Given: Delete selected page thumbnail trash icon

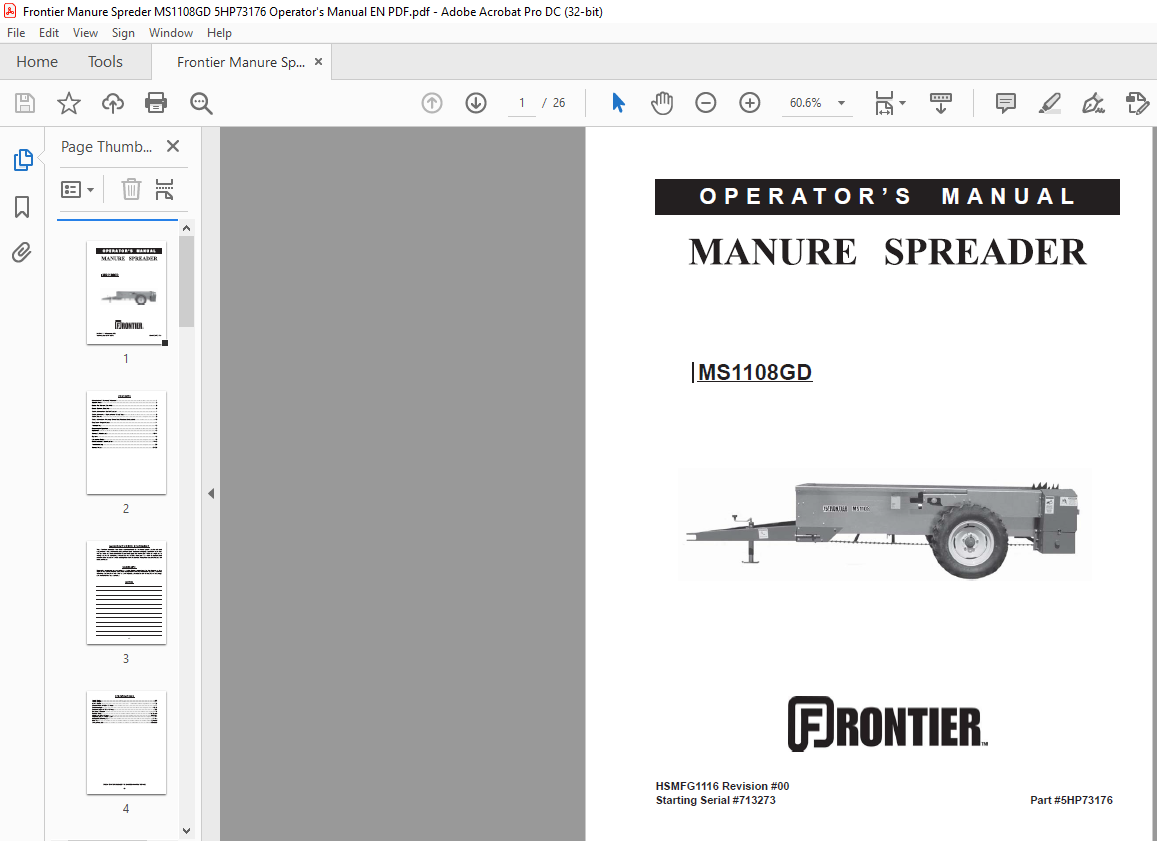Looking at the screenshot, I should point(131,190).
